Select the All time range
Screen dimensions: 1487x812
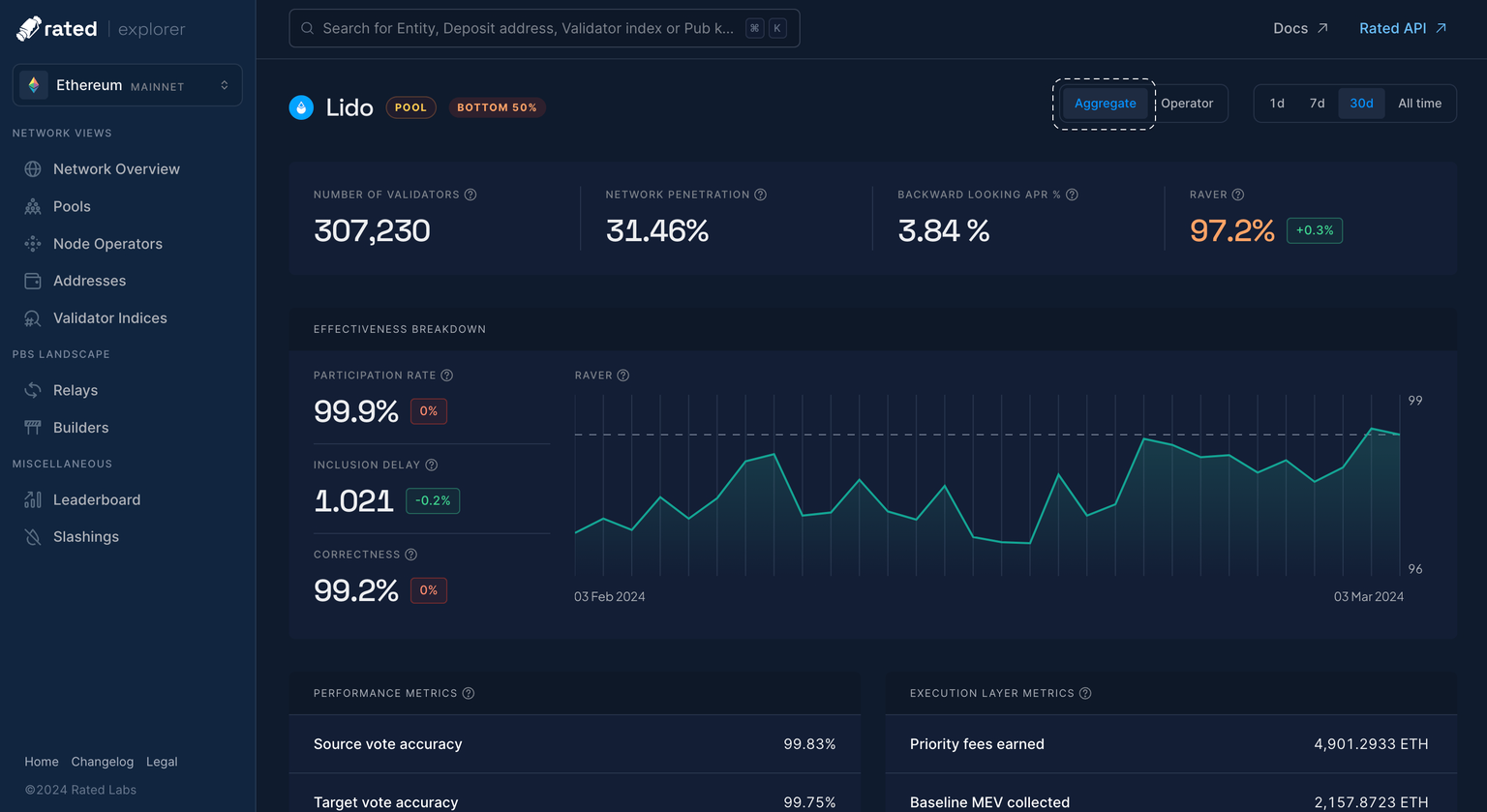pyautogui.click(x=1419, y=104)
